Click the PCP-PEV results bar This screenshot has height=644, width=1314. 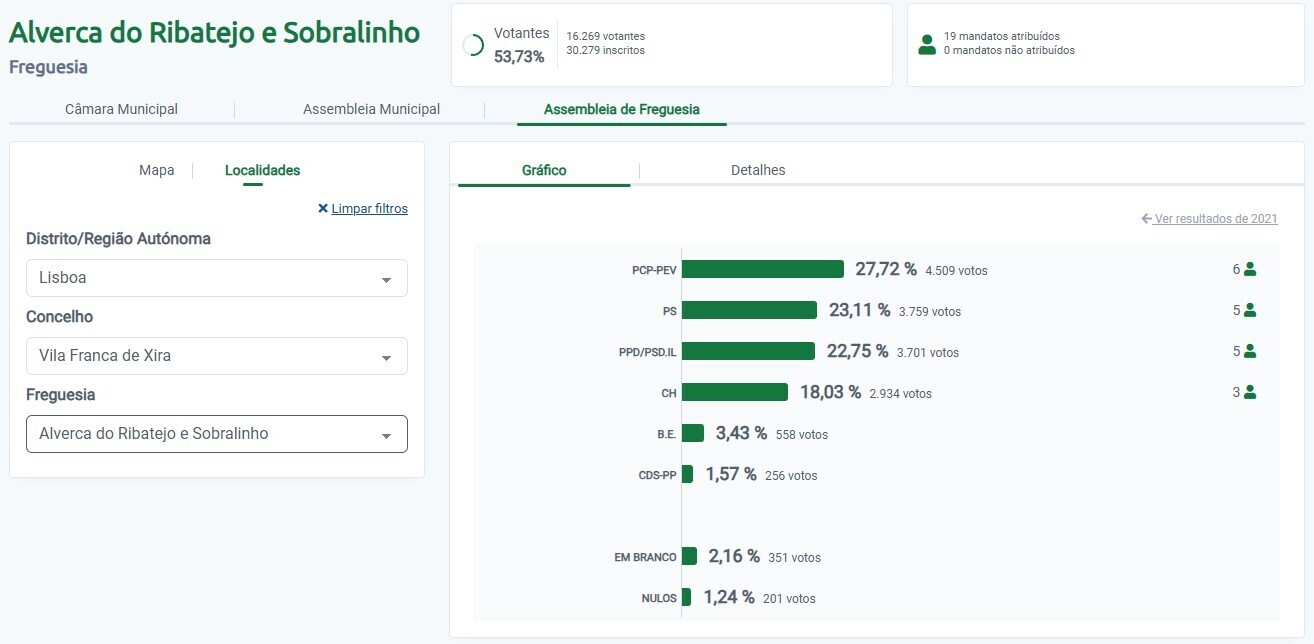(765, 268)
